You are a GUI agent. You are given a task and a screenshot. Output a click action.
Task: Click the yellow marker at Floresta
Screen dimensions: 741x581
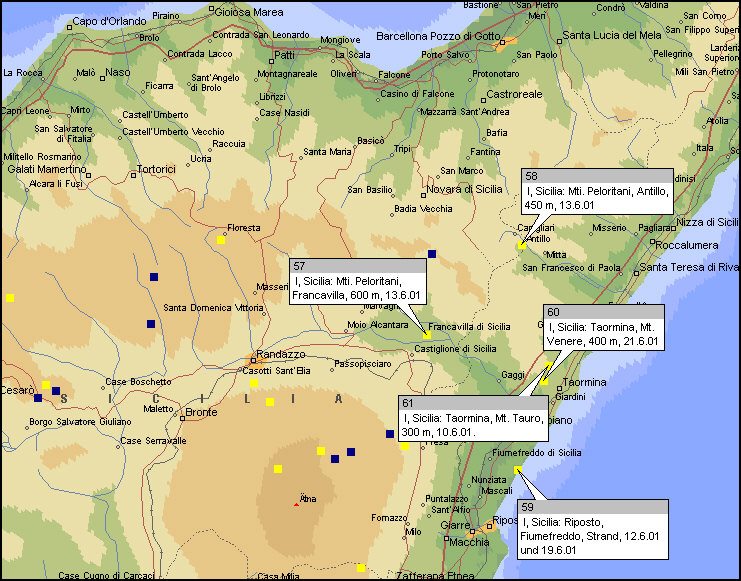click(221, 239)
